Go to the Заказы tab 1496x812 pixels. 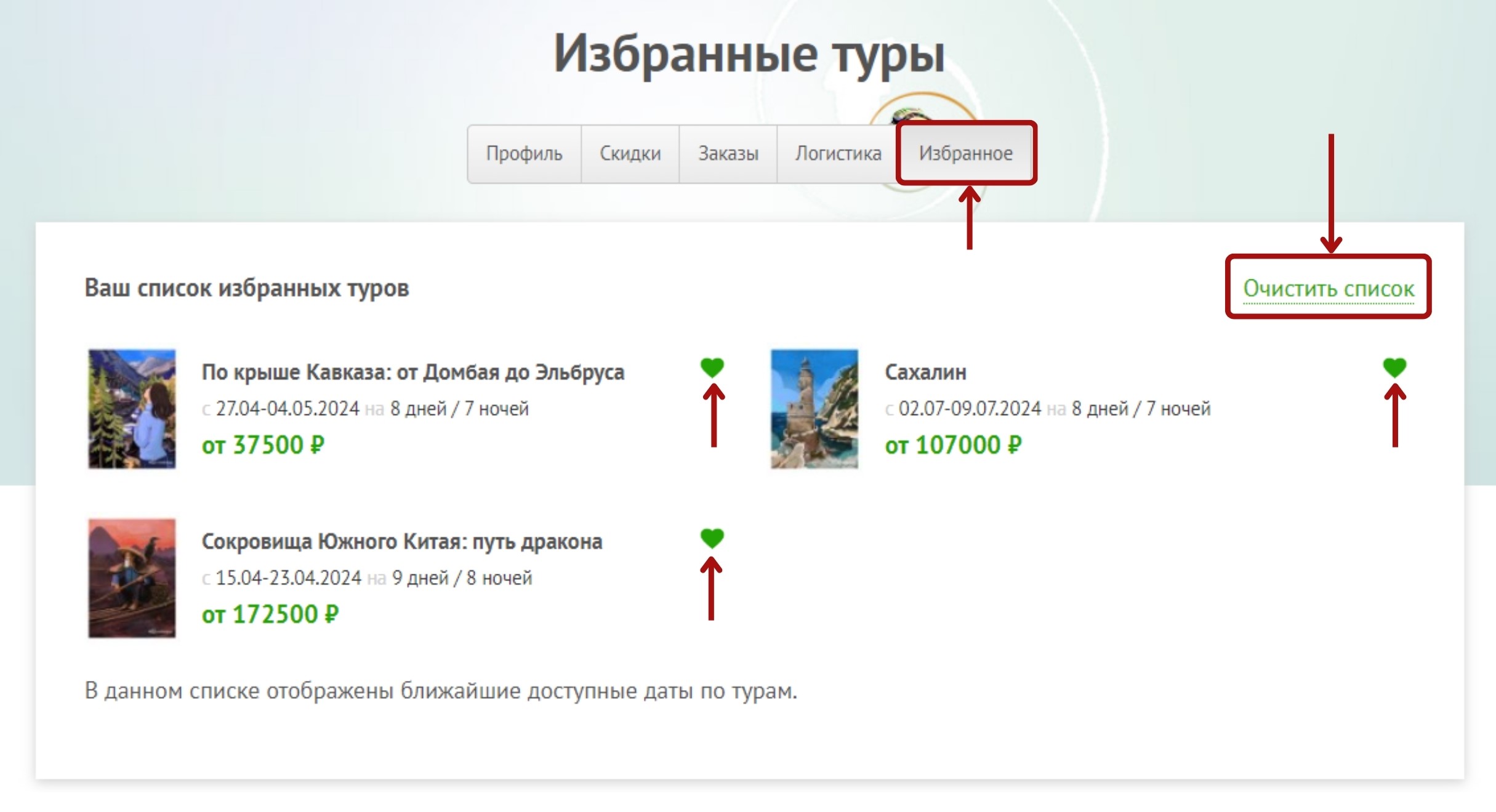tap(728, 153)
